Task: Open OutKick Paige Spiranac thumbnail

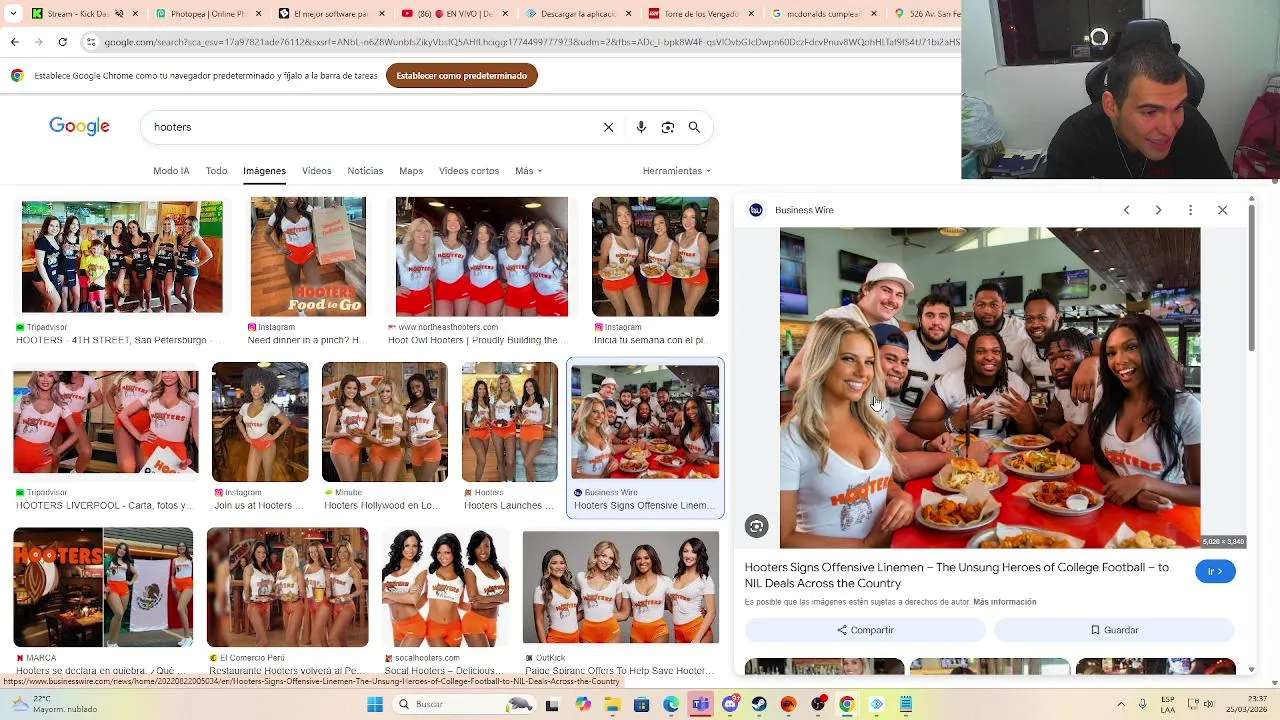Action: (x=620, y=587)
